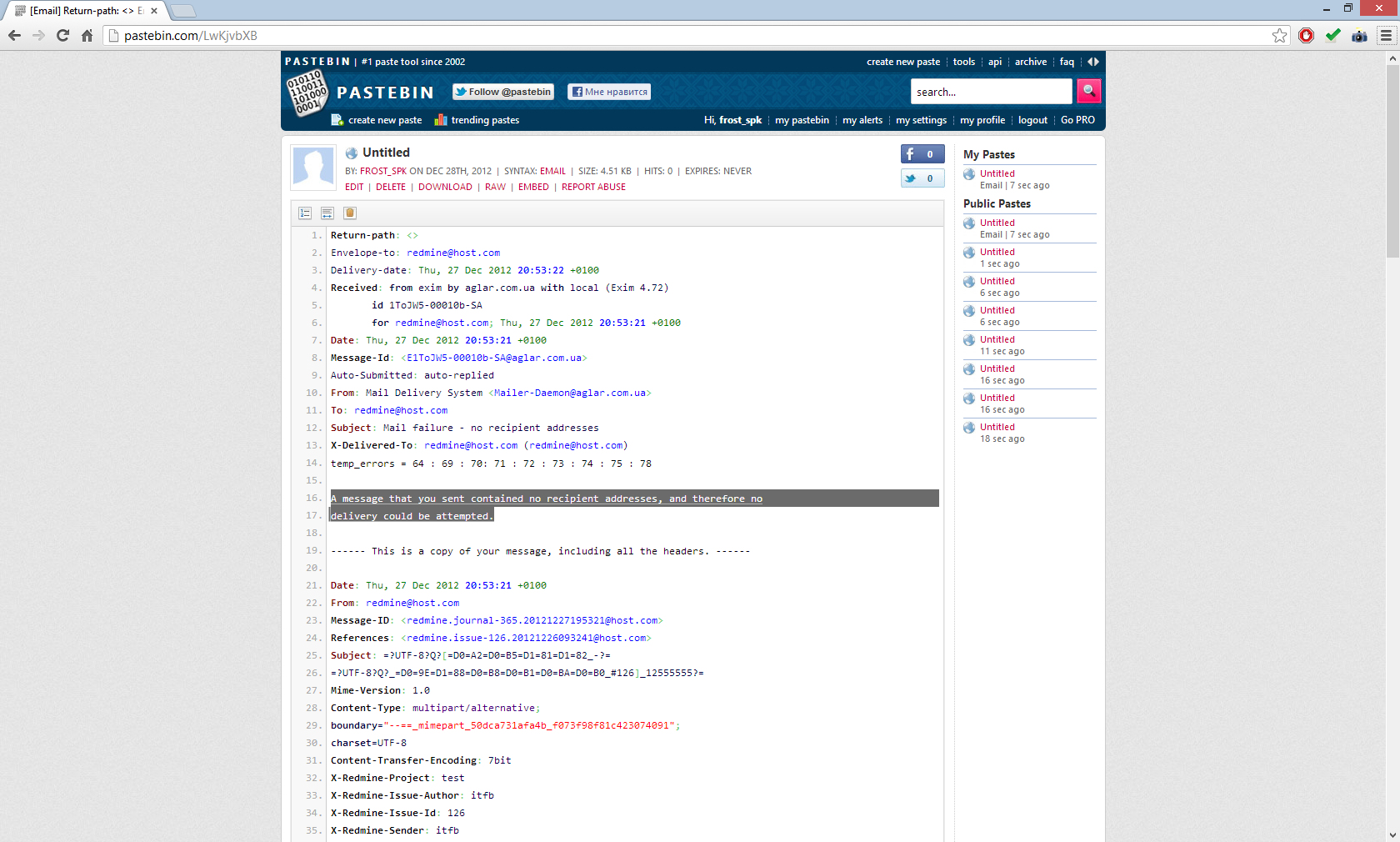Image resolution: width=1400 pixels, height=842 pixels.
Task: Click create new paste in top menu
Action: coord(903,62)
